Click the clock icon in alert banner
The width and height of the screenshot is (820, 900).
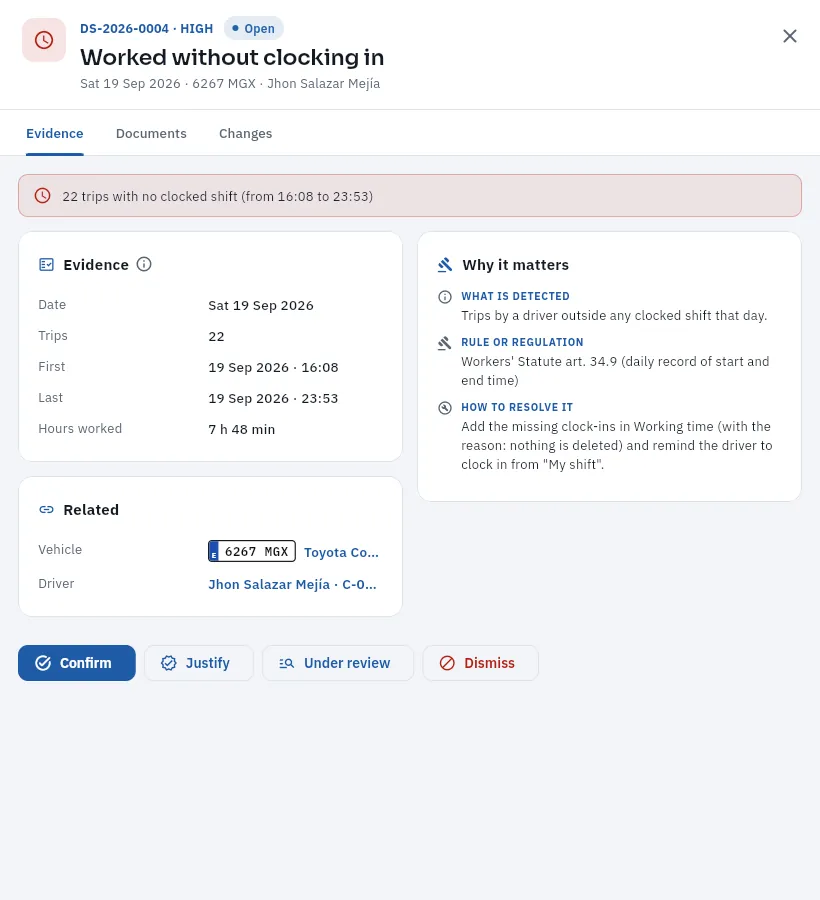pos(42,196)
